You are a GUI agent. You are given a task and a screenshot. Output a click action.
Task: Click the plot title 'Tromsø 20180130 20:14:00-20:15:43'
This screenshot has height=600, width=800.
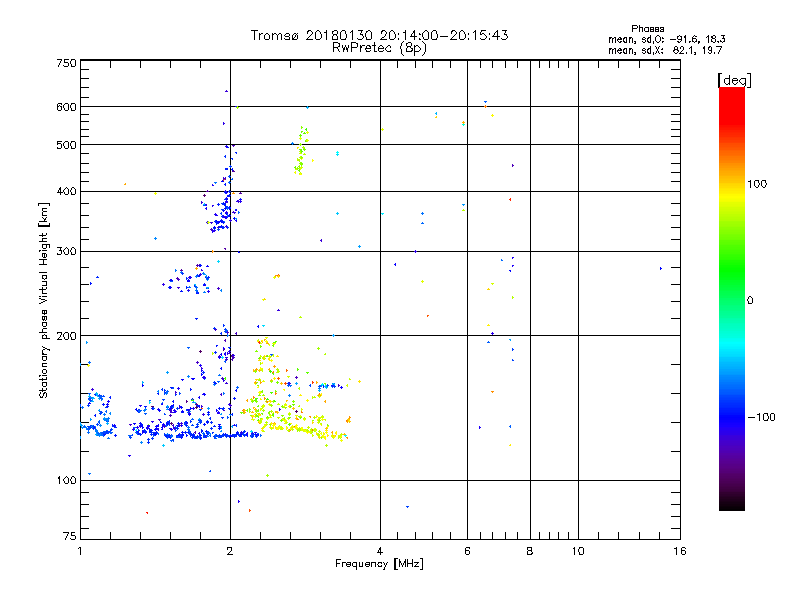click(x=379, y=35)
